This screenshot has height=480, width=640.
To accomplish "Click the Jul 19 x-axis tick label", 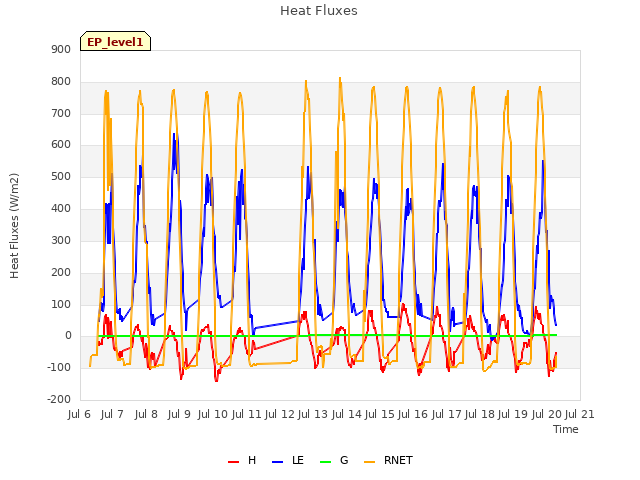I will tap(513, 414).
